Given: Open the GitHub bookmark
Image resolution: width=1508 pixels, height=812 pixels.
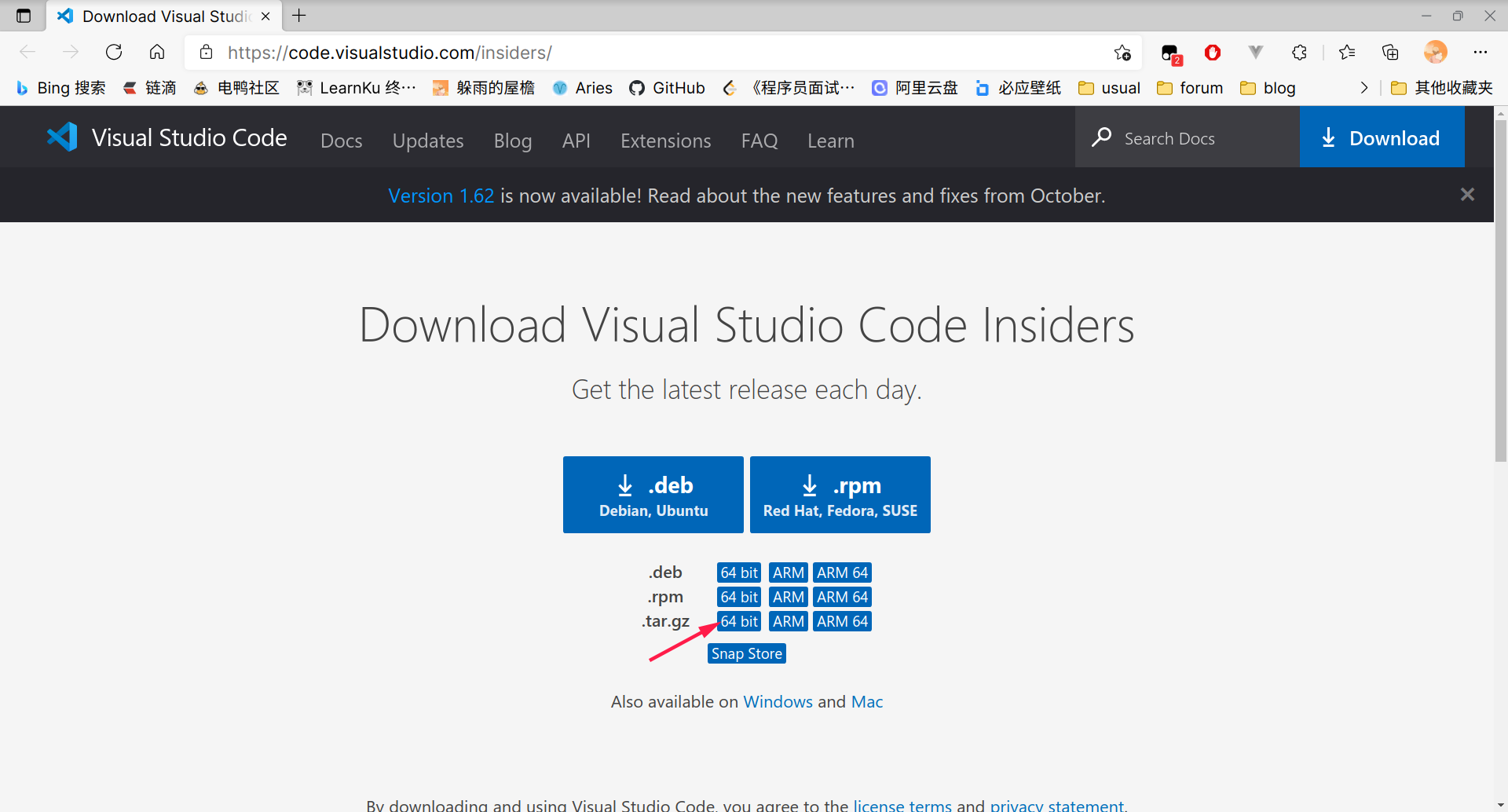Looking at the screenshot, I should coord(668,88).
